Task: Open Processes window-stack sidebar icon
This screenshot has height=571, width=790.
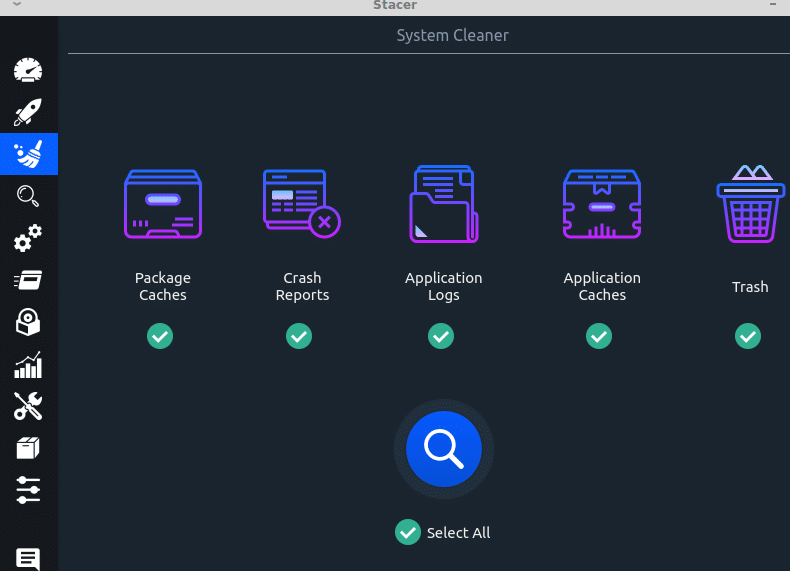Action: [28, 280]
